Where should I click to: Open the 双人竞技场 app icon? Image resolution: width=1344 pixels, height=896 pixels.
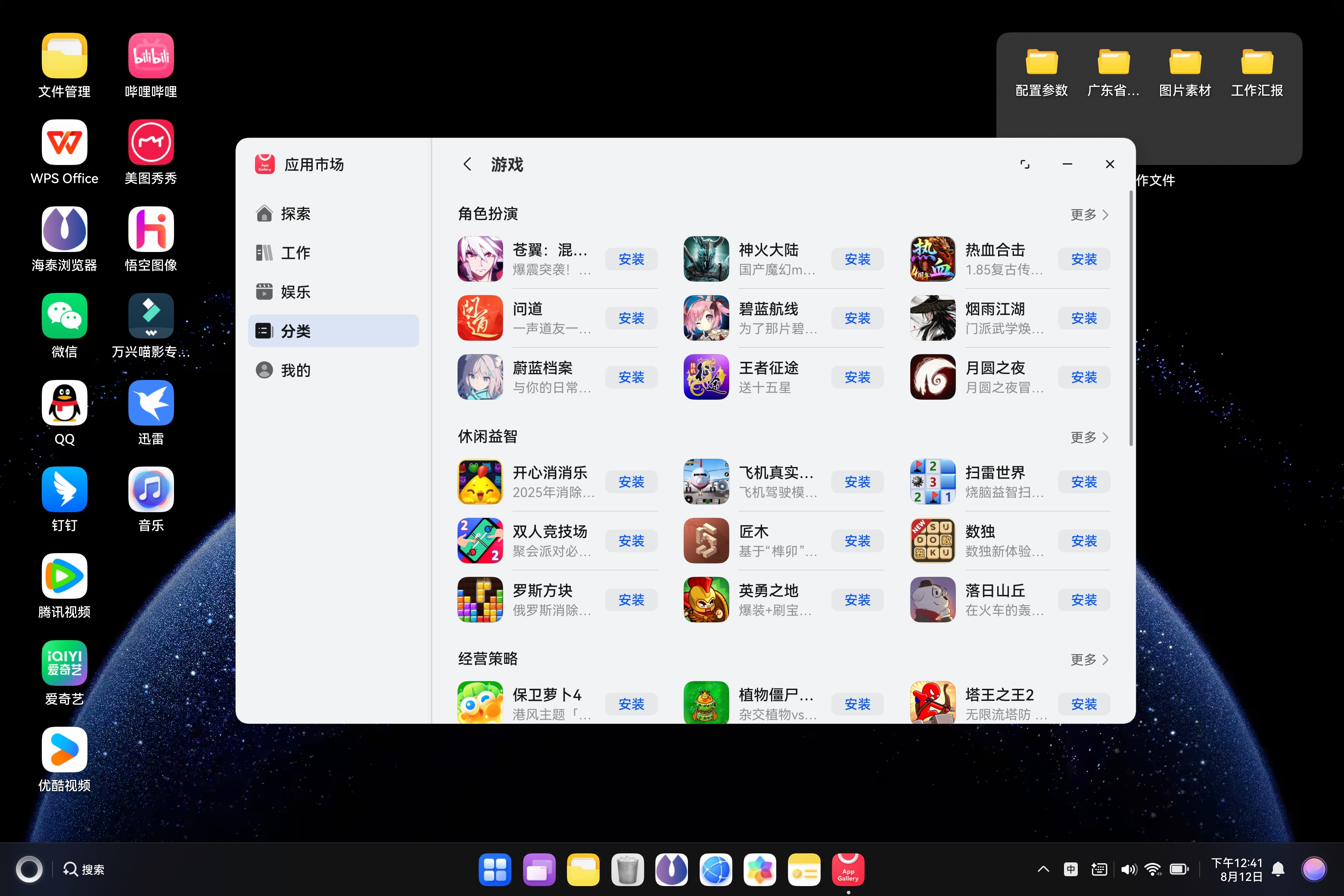[x=480, y=541]
